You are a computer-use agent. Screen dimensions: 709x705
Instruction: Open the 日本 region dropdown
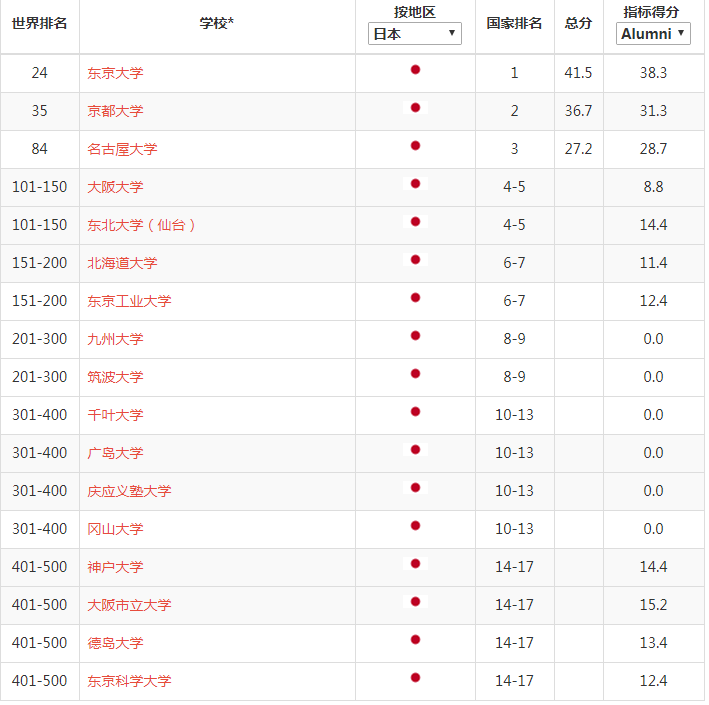click(x=415, y=34)
